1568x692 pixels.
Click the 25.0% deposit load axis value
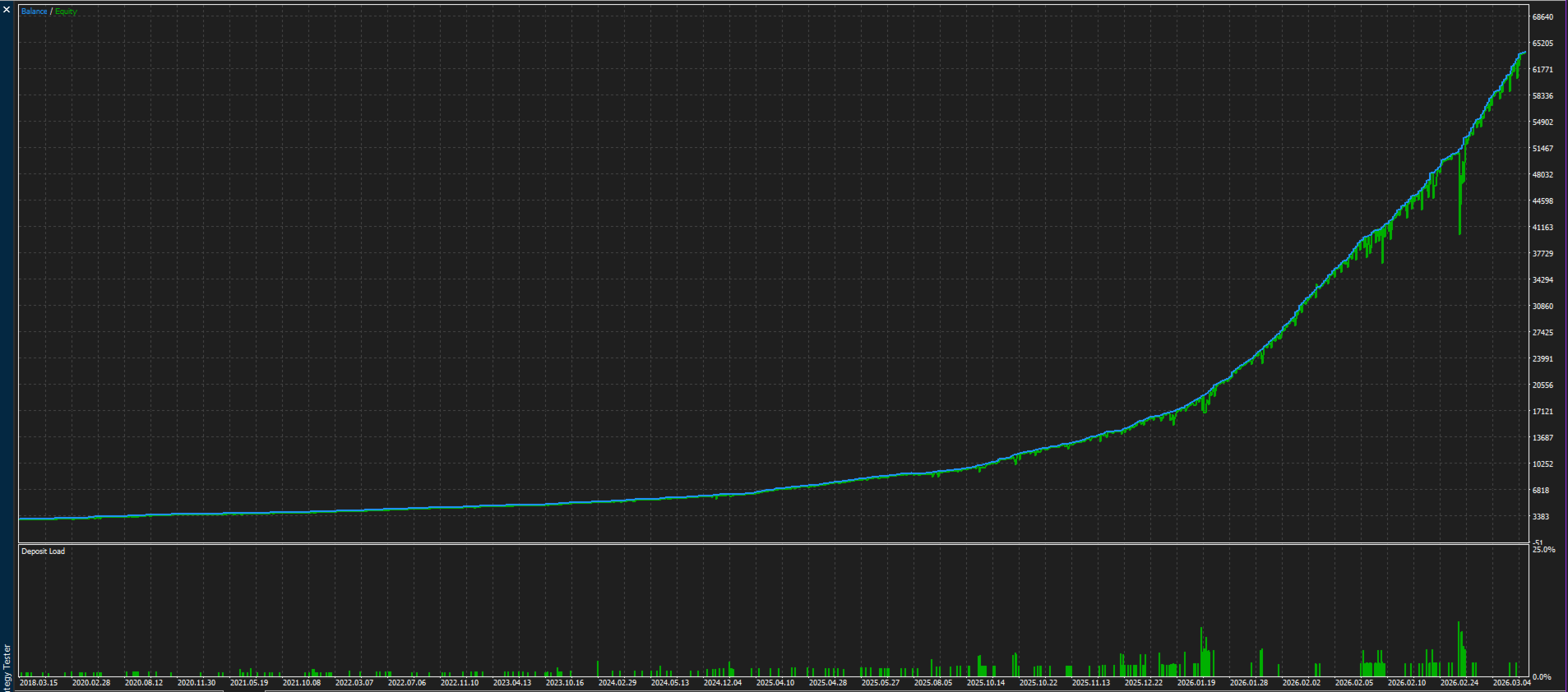(1543, 550)
